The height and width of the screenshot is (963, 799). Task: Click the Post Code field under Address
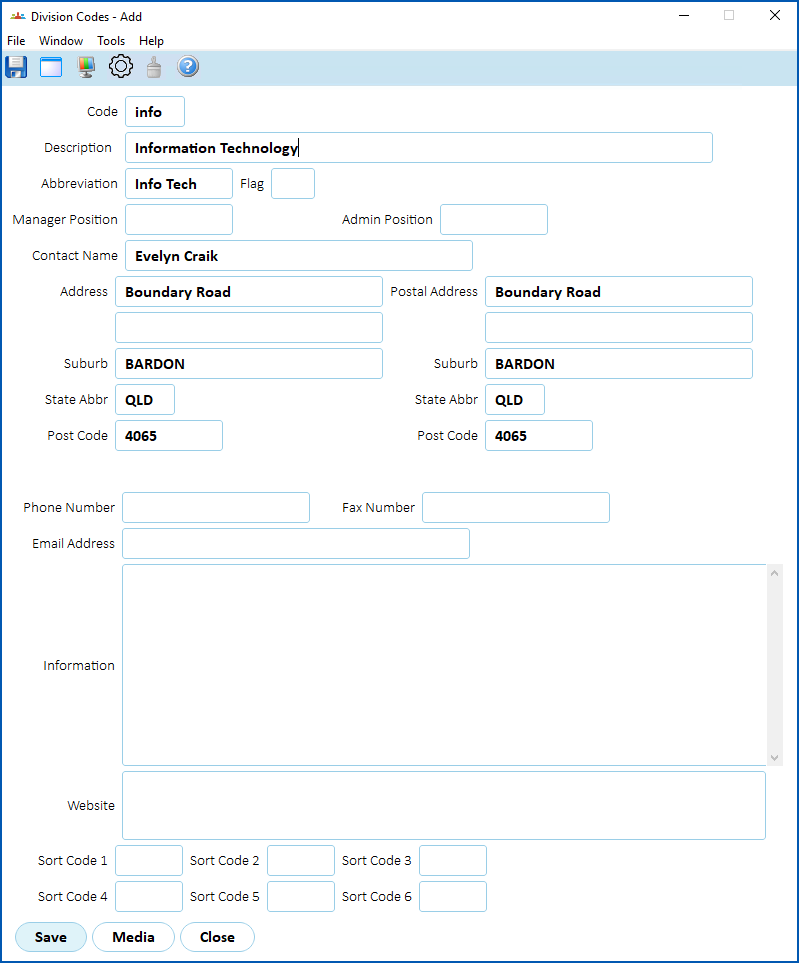[x=169, y=435]
